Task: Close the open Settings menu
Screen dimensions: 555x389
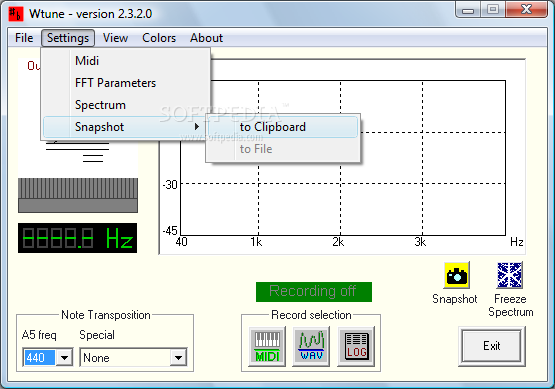Action: (x=68, y=38)
